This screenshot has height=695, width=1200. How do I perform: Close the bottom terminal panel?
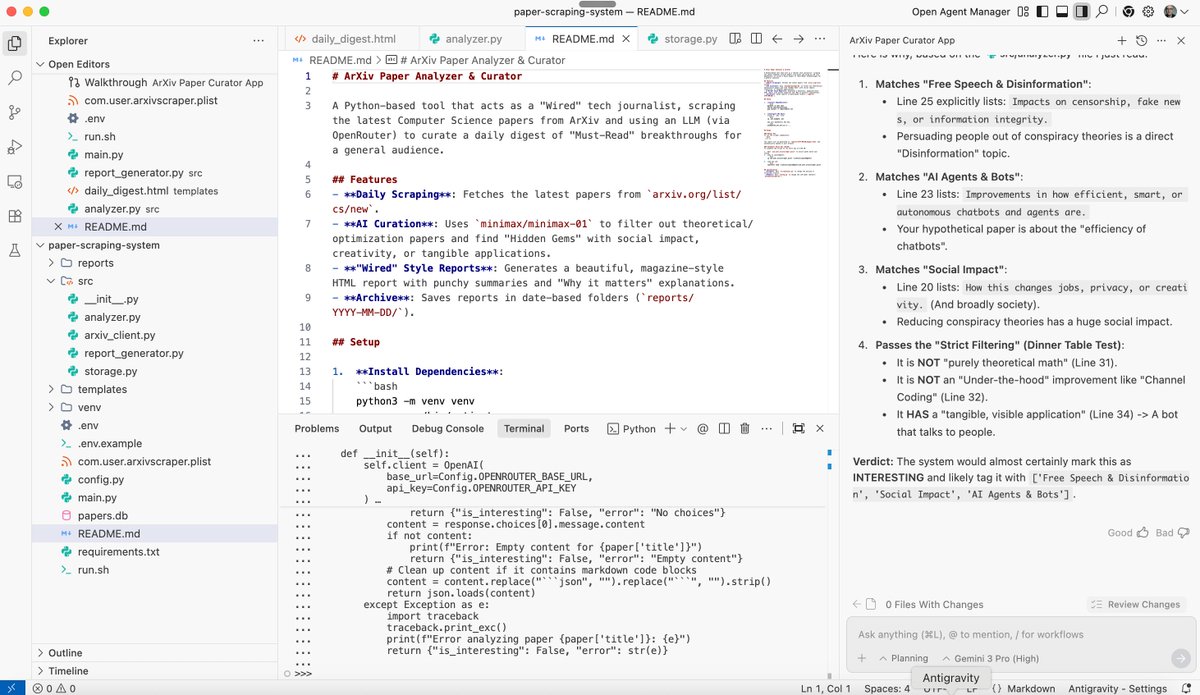point(820,428)
